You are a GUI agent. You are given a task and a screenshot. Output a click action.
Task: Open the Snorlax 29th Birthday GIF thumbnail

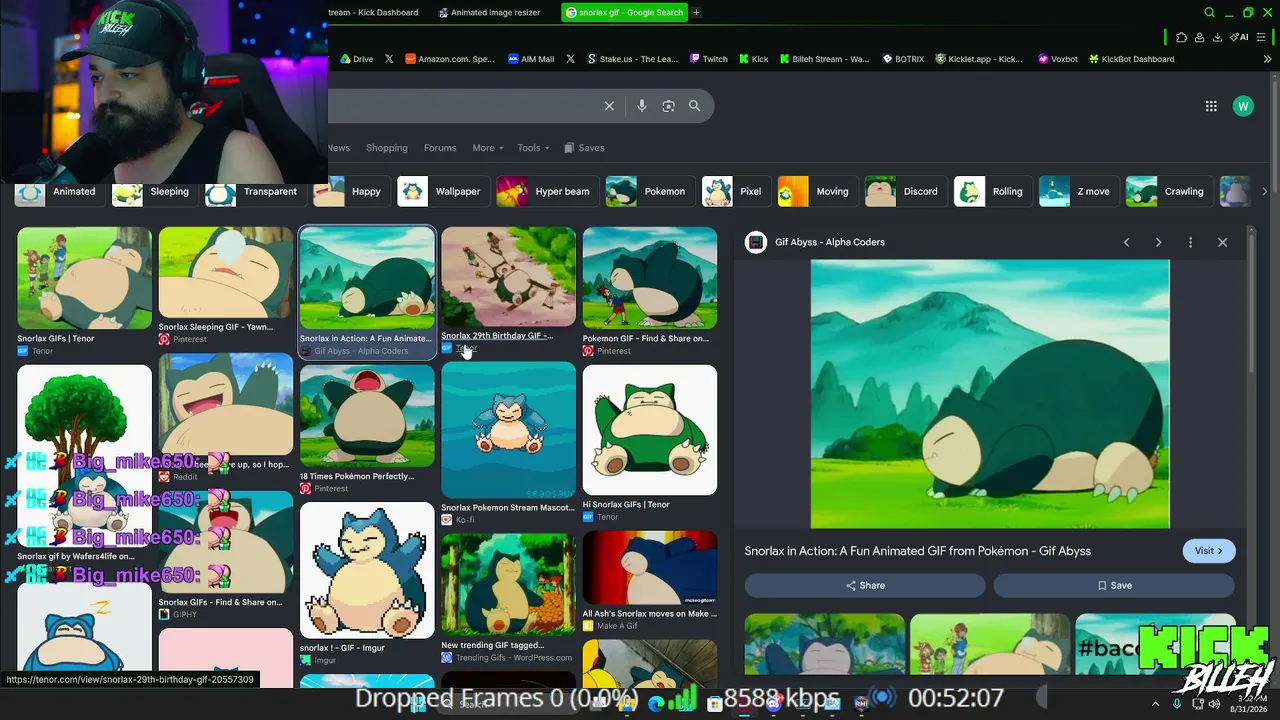508,277
